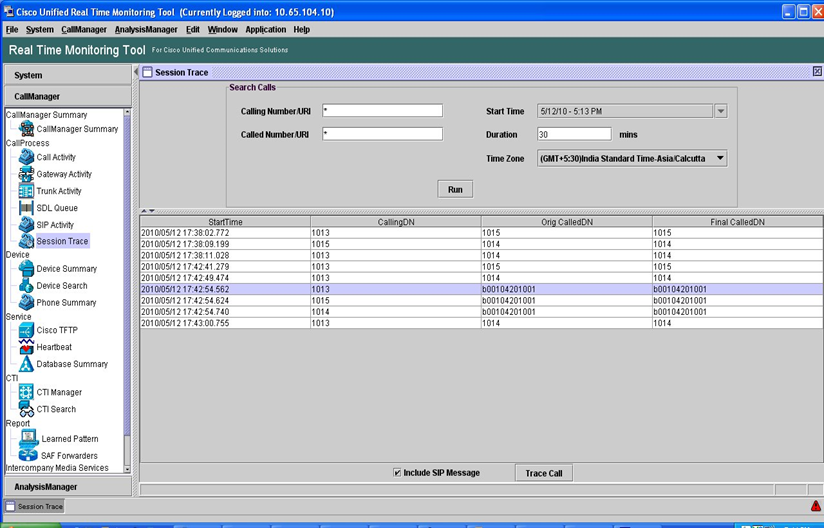Click Call Activity label in tree
The image size is (824, 528).
click(x=56, y=157)
